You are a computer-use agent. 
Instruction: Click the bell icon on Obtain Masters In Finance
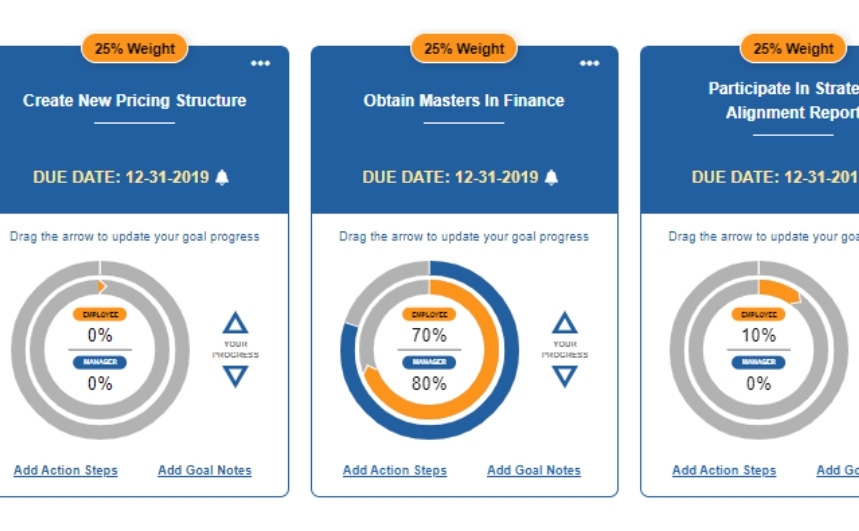click(551, 177)
